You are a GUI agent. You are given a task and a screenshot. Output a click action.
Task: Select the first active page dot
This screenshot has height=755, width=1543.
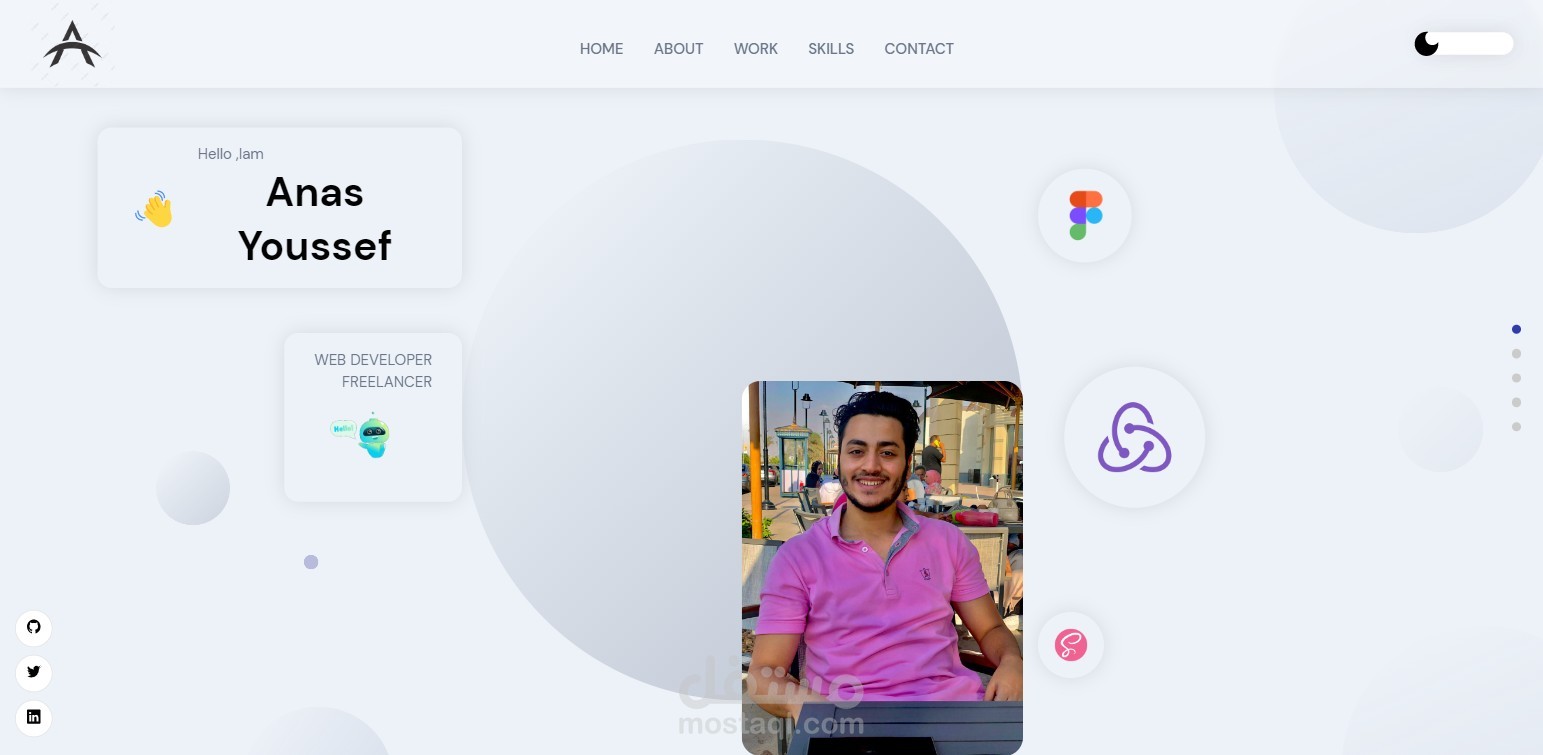[x=1516, y=329]
